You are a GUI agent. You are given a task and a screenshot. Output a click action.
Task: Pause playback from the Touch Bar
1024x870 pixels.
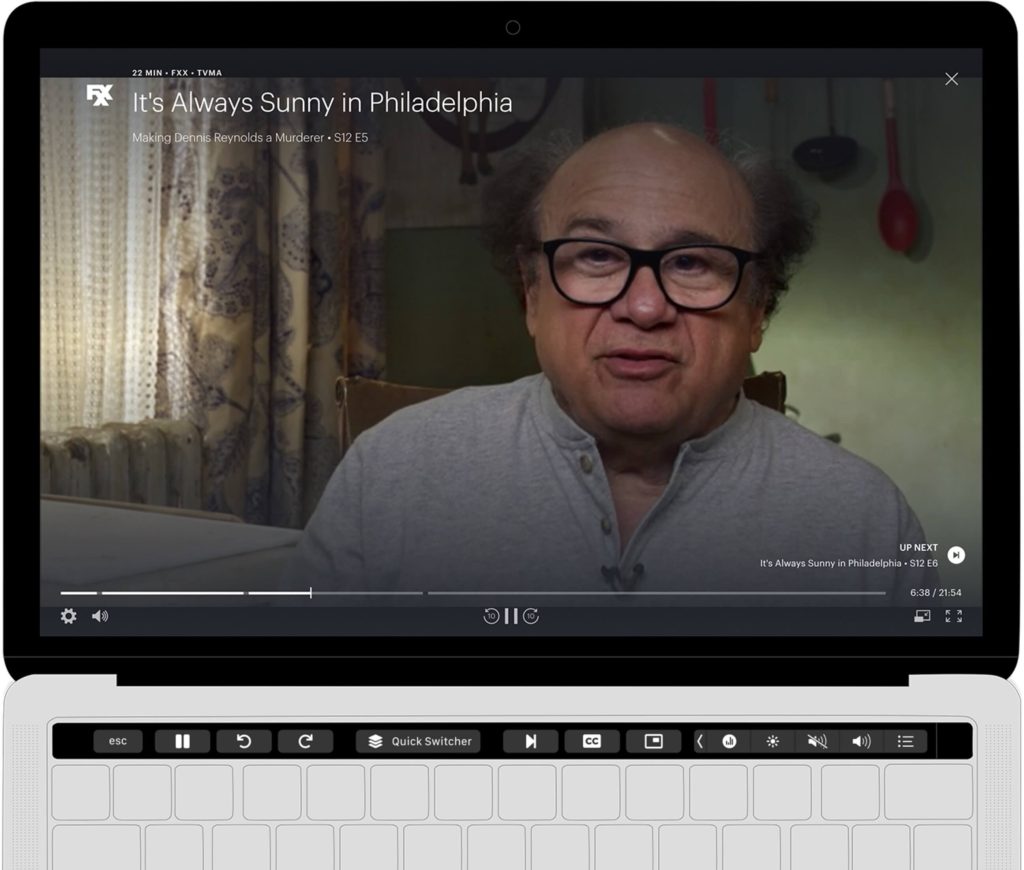pos(183,741)
